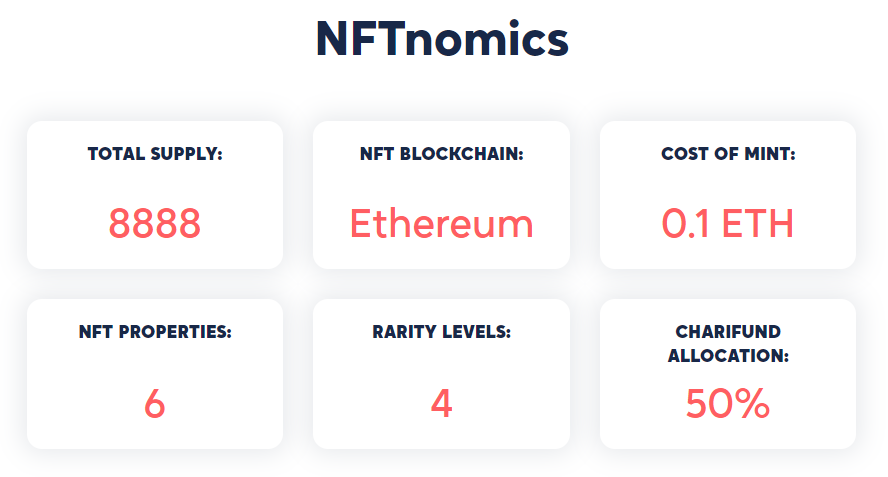This screenshot has width=888, height=477.
Task: Select the Cost of Mint card
Action: pos(728,195)
